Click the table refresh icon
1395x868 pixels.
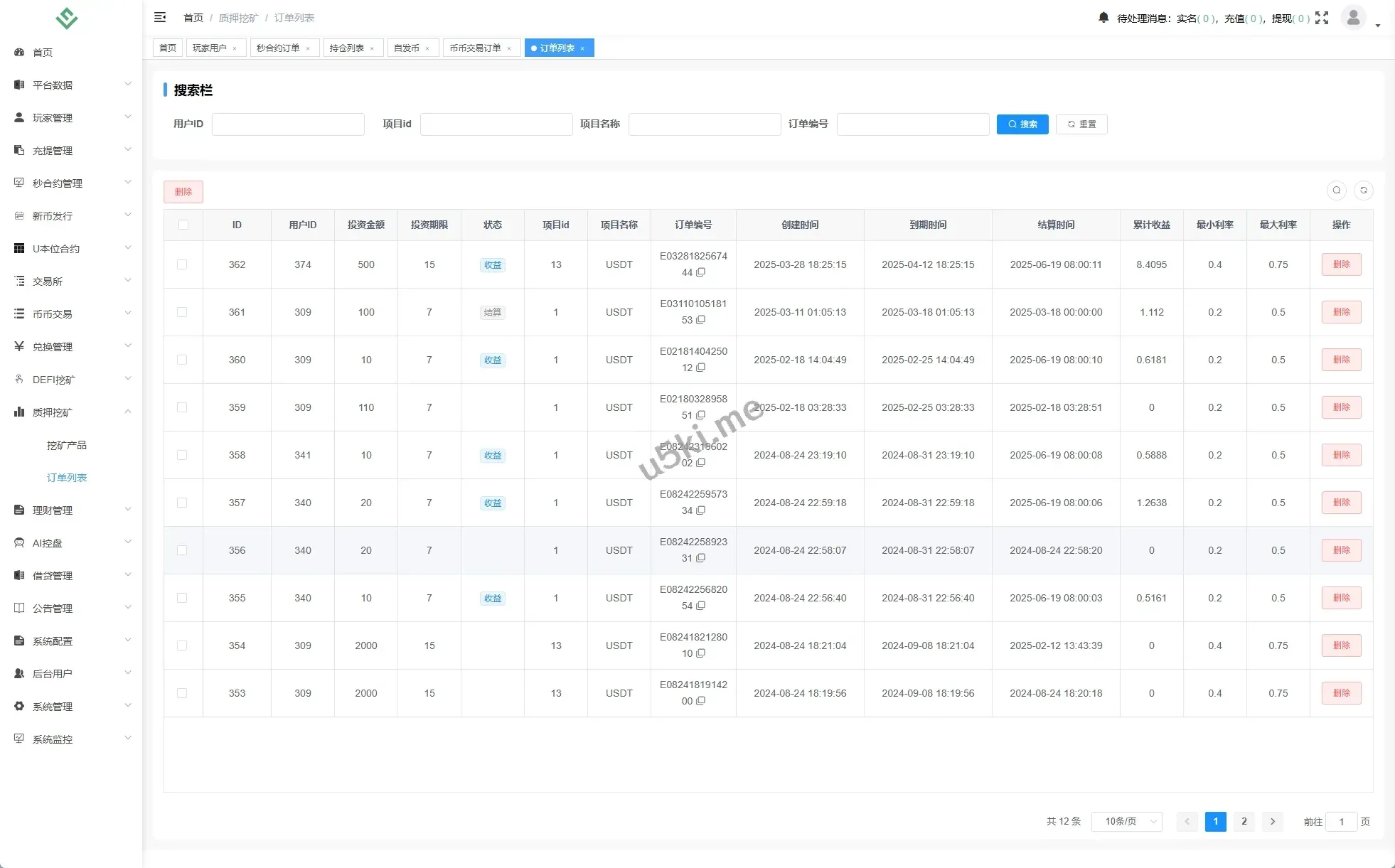(x=1363, y=191)
